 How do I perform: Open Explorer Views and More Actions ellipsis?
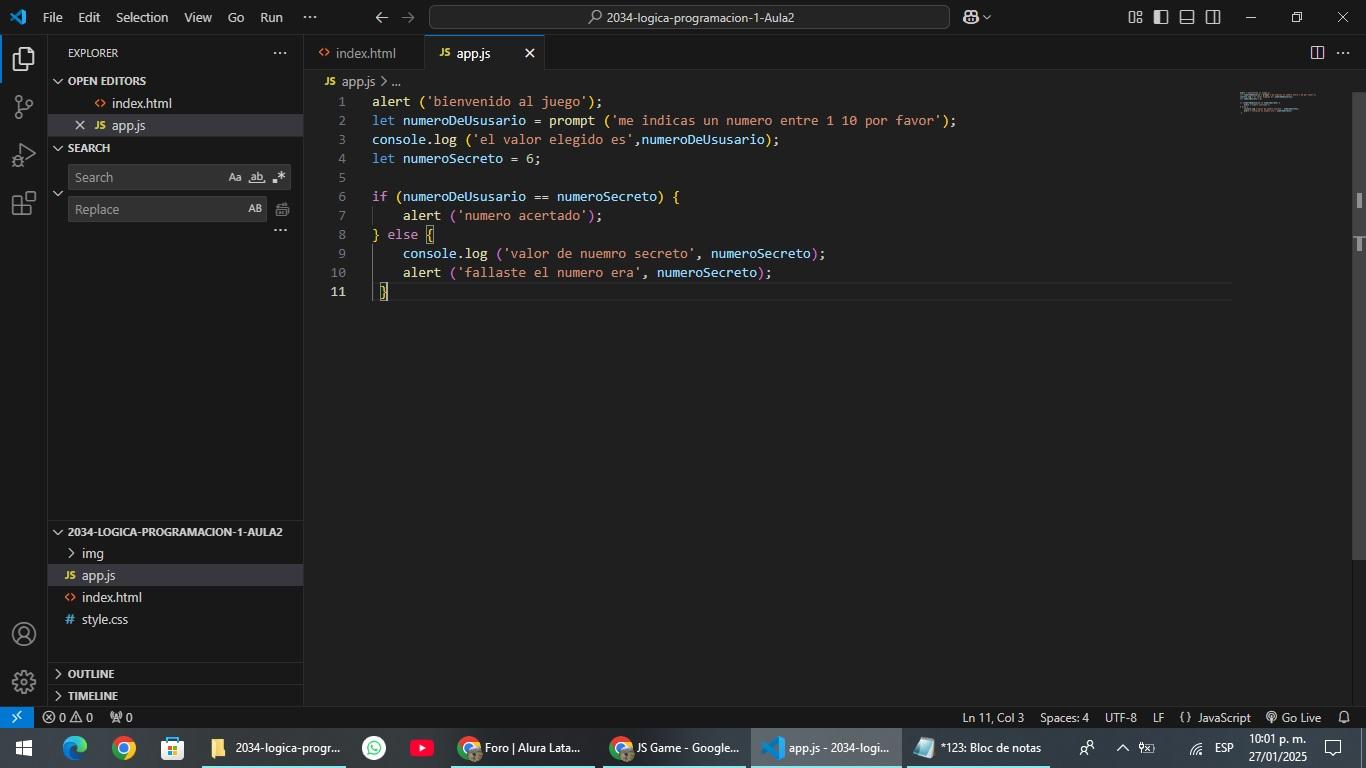(x=280, y=53)
